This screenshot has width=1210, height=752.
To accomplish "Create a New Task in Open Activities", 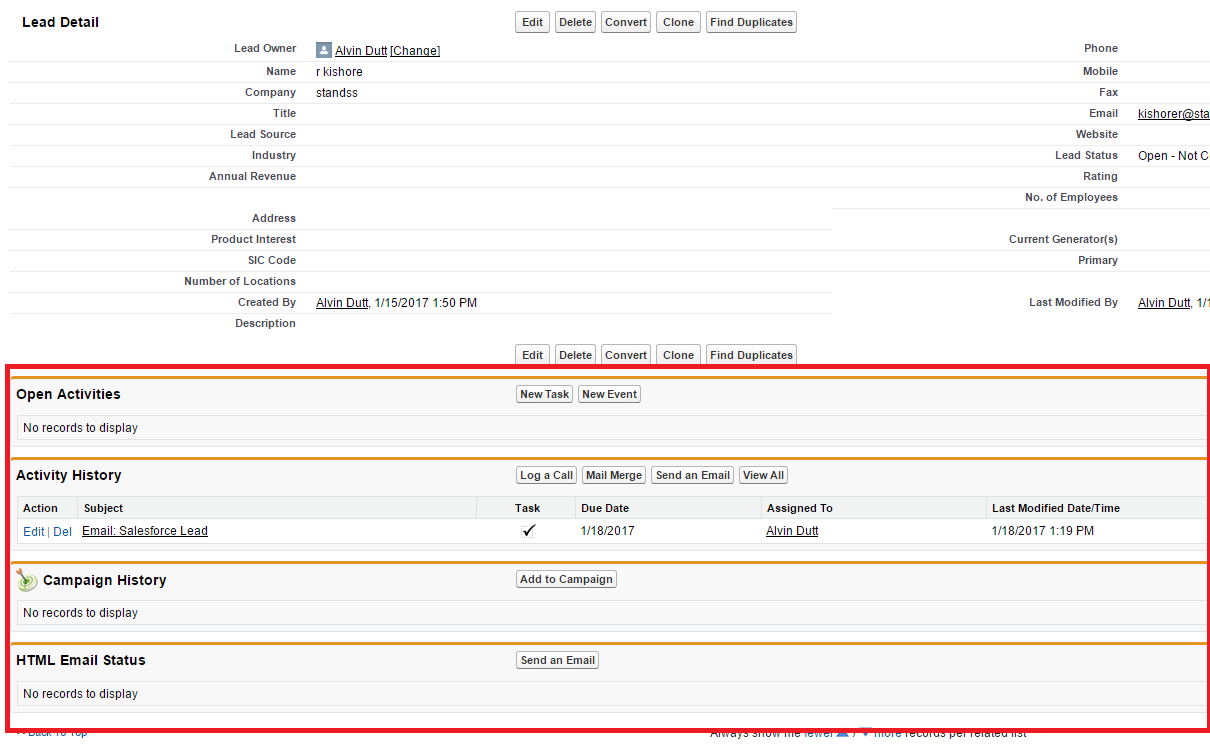I will 545,394.
